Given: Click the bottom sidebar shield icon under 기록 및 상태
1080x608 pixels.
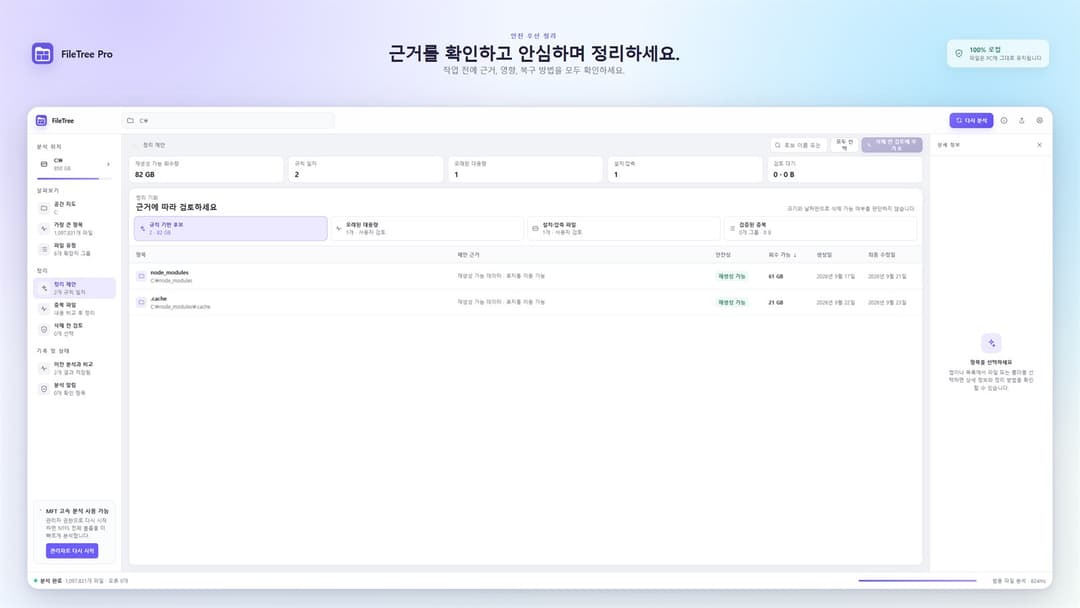Looking at the screenshot, I should click(44, 389).
